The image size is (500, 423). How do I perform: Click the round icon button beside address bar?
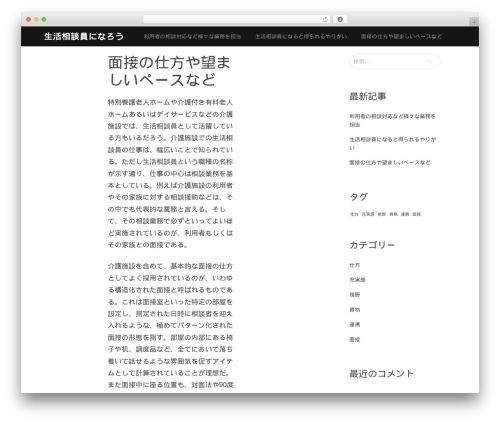[340, 19]
